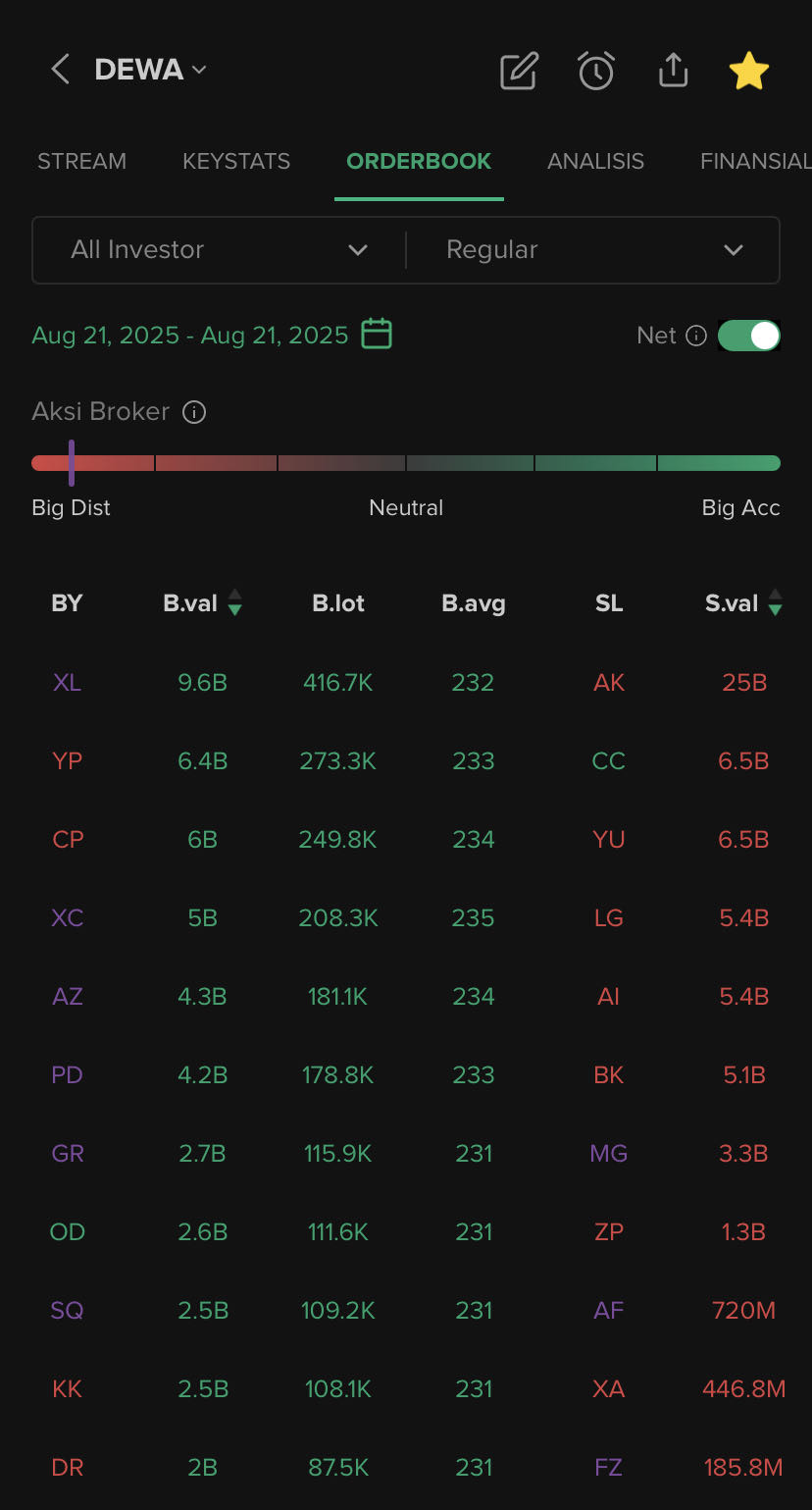Viewport: 812px width, 1510px height.
Task: Select seller broker AK
Action: 609,682
